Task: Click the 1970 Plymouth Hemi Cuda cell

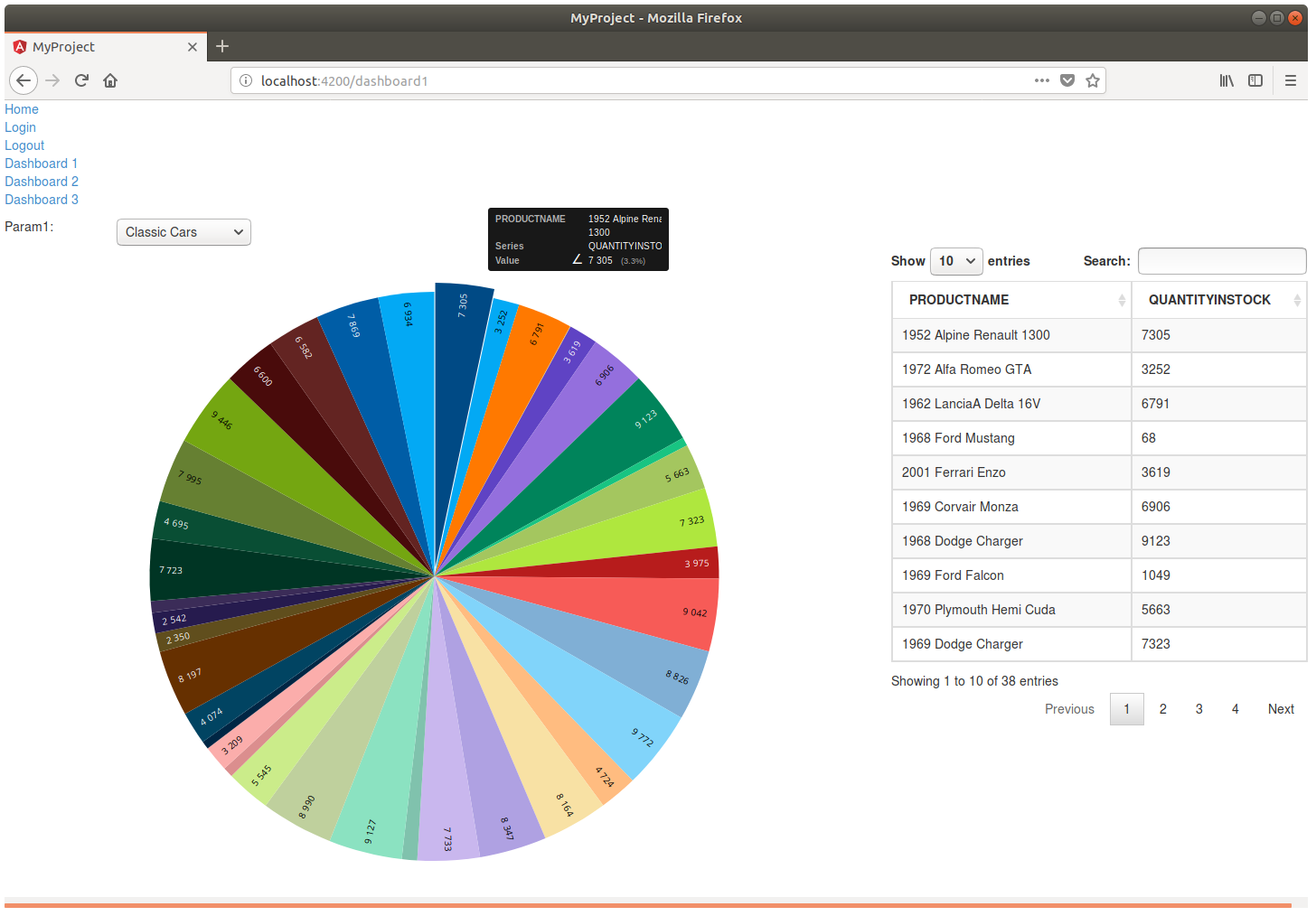Action: 1011,610
